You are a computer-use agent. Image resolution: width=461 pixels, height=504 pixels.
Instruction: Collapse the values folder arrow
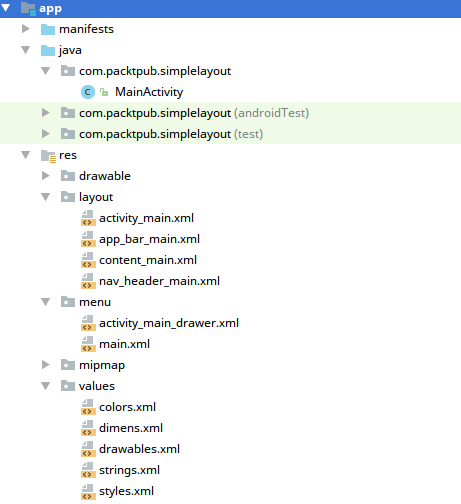[x=45, y=386]
